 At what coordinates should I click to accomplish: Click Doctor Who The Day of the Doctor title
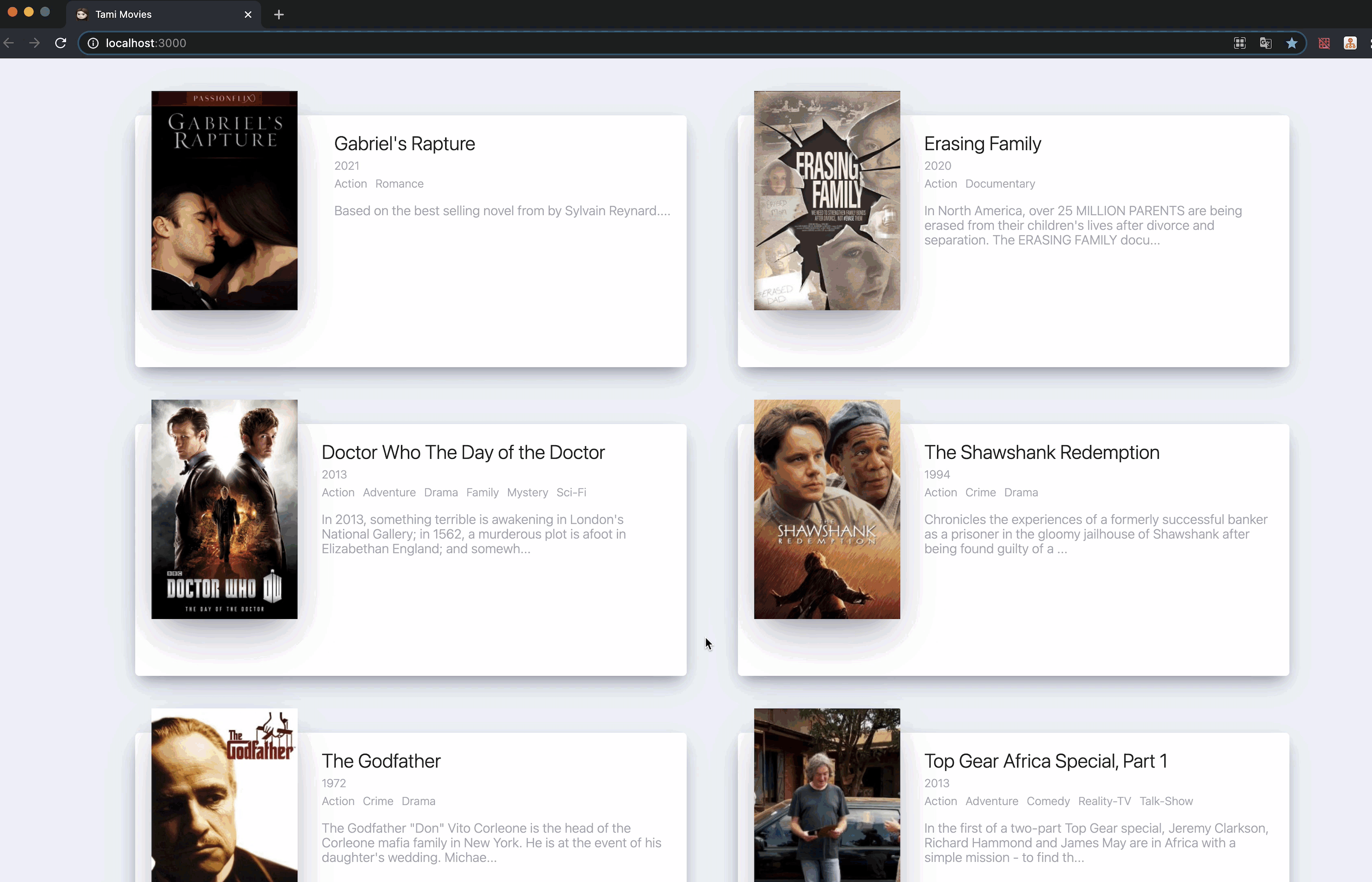click(462, 452)
